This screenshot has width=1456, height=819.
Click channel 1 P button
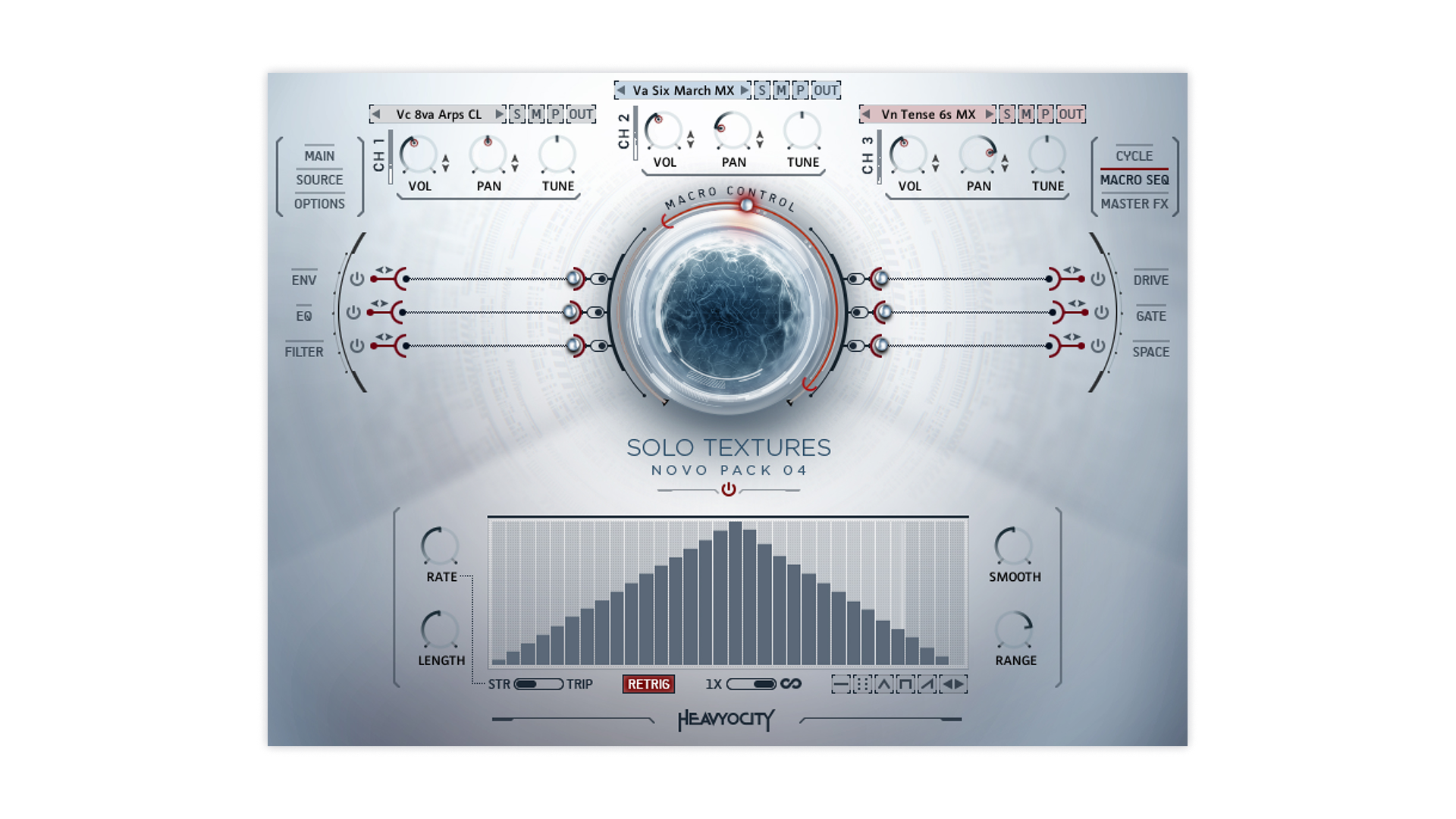(x=555, y=115)
